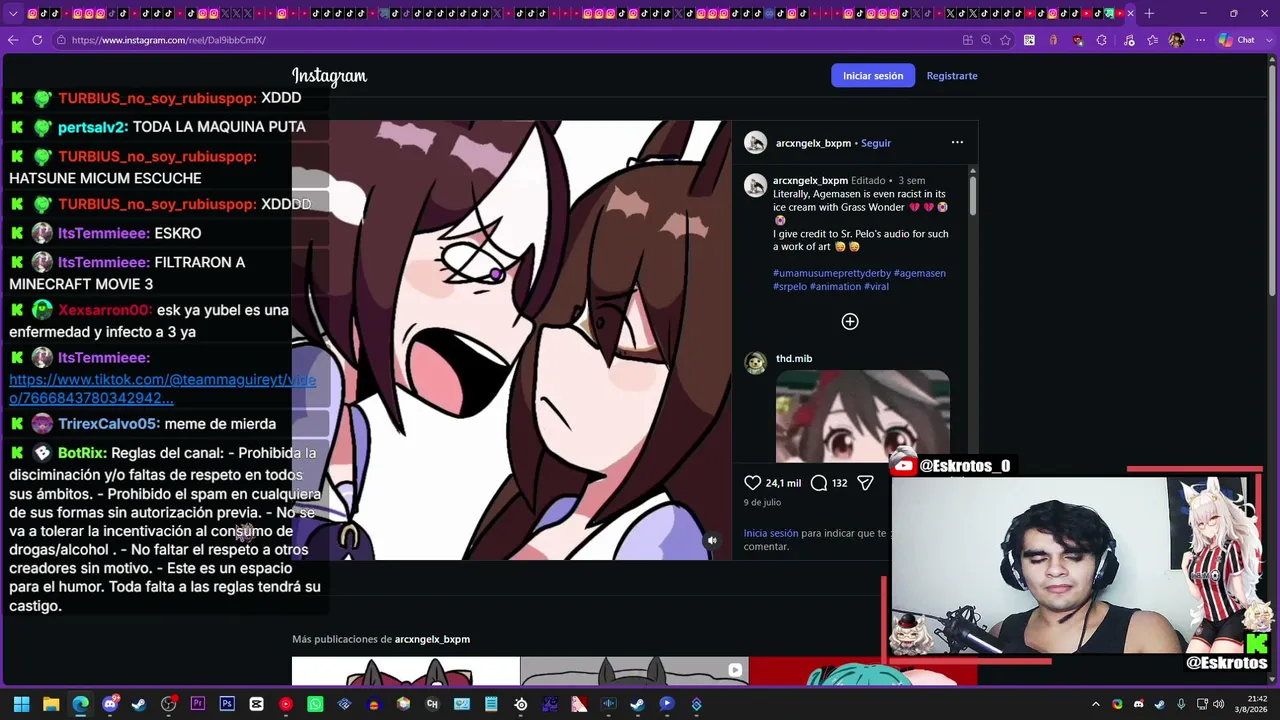Image resolution: width=1280 pixels, height=720 pixels.
Task: Open the TURBIUS_no_soy_rubiuspop name on the HATSUNE message
Action: tap(157, 157)
